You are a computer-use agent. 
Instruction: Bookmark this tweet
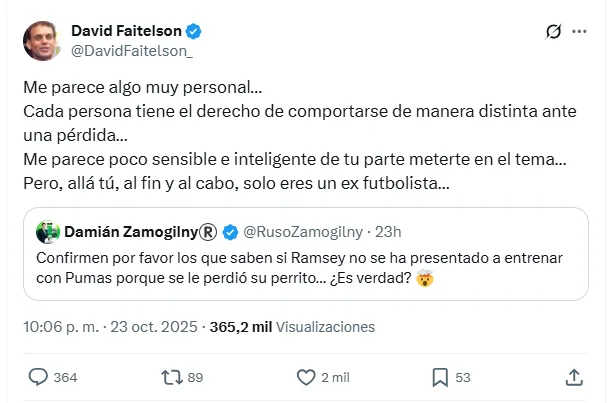pyautogui.click(x=440, y=377)
